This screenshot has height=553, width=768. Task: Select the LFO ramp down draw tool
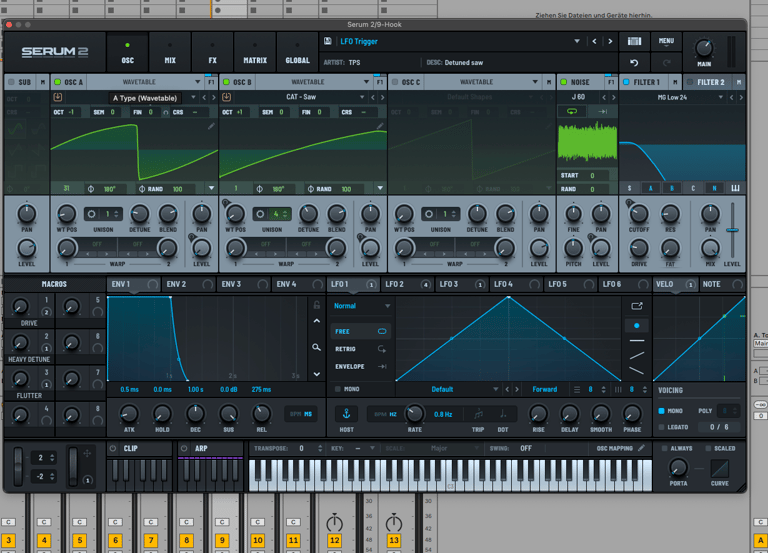coord(637,371)
